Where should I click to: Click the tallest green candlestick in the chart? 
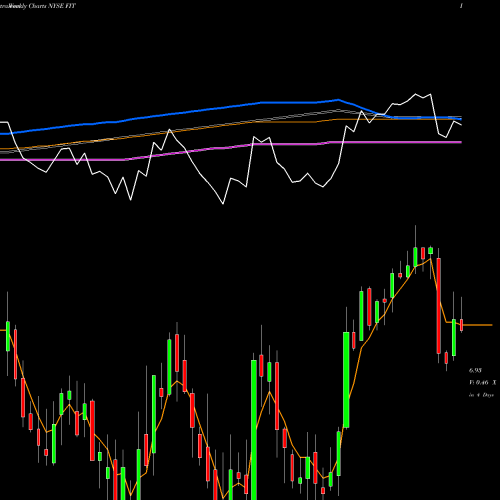(x=254, y=430)
